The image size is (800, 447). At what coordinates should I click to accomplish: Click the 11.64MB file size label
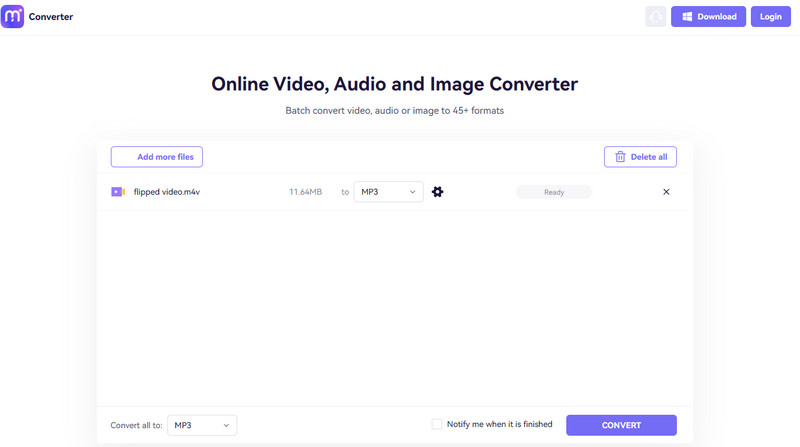point(305,192)
